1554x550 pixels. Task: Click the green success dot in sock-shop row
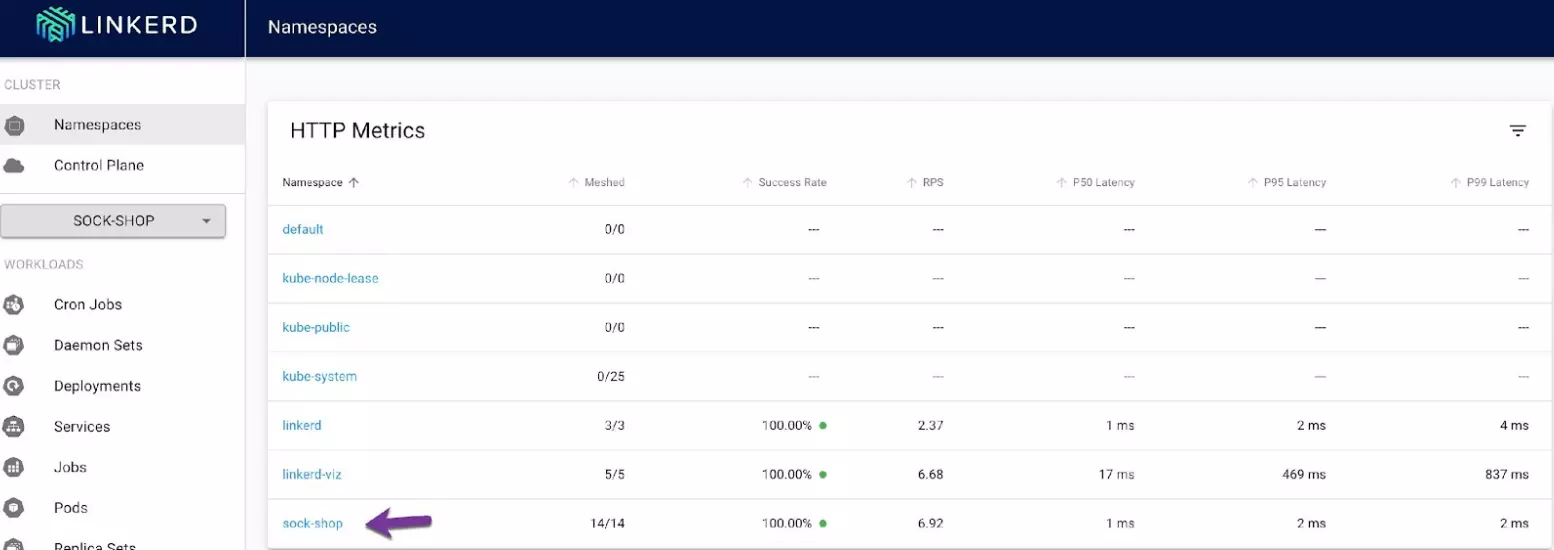823,523
